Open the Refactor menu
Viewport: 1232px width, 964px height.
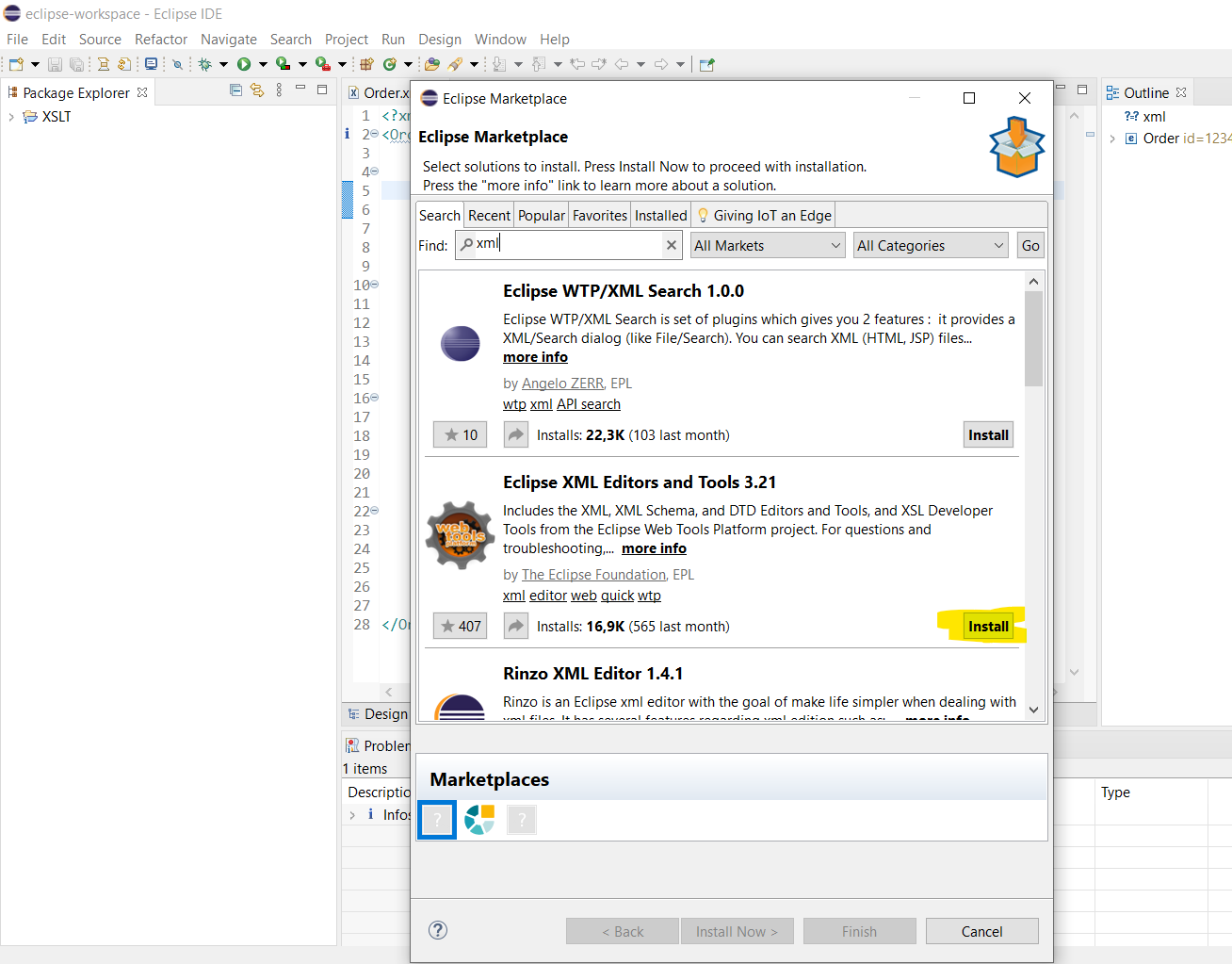pos(161,40)
